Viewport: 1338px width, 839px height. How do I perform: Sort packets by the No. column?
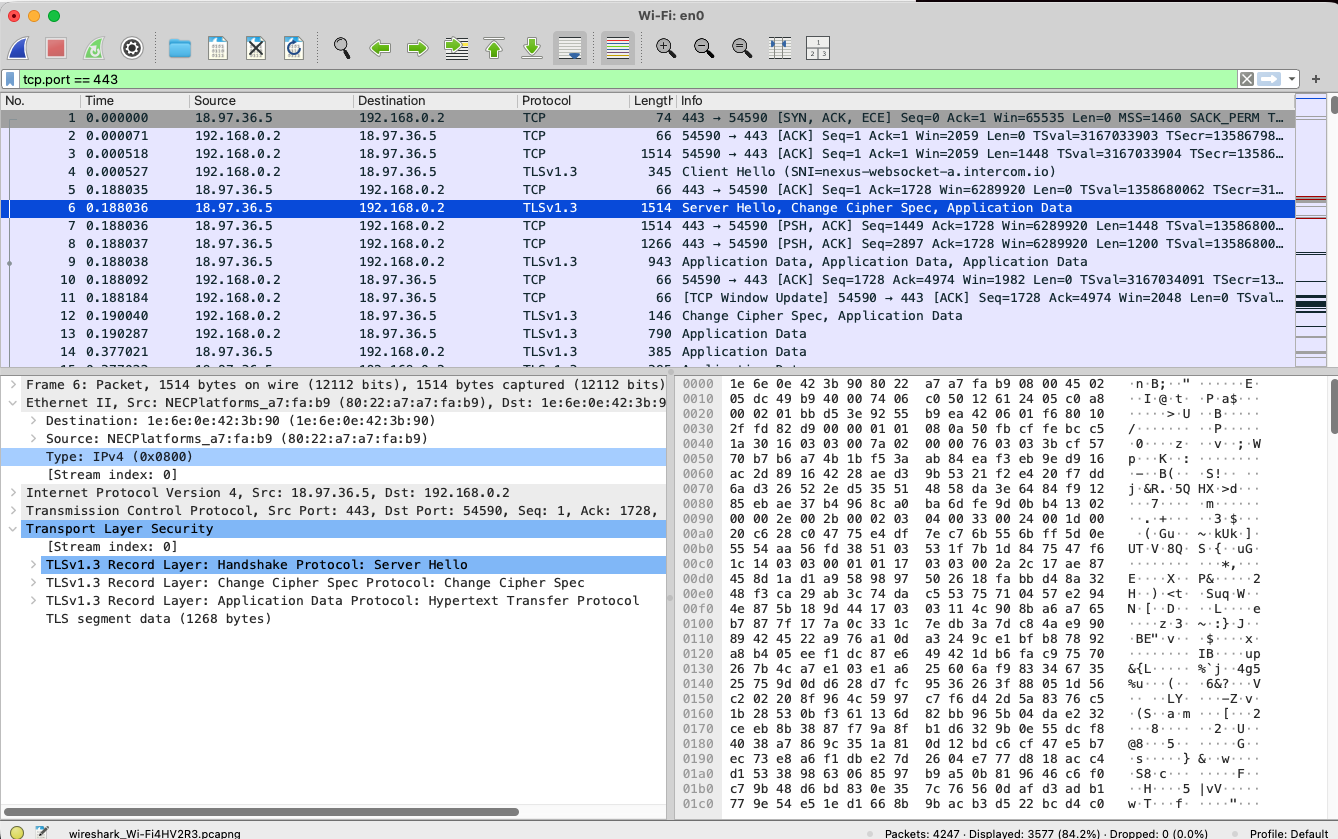tap(40, 101)
